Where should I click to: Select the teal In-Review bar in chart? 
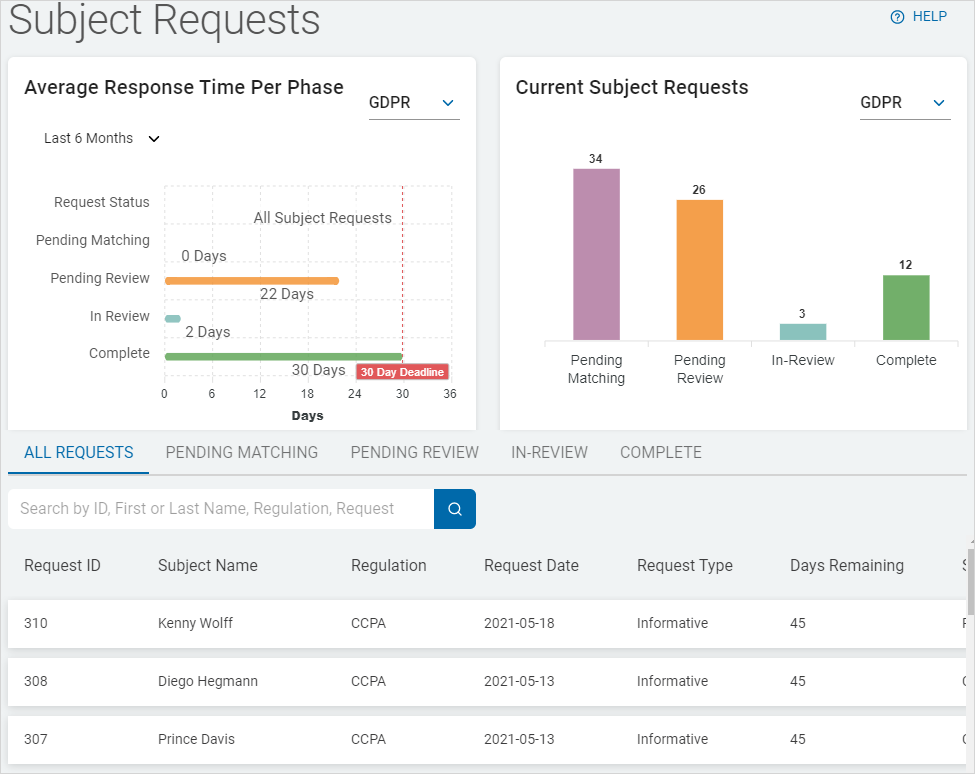803,332
